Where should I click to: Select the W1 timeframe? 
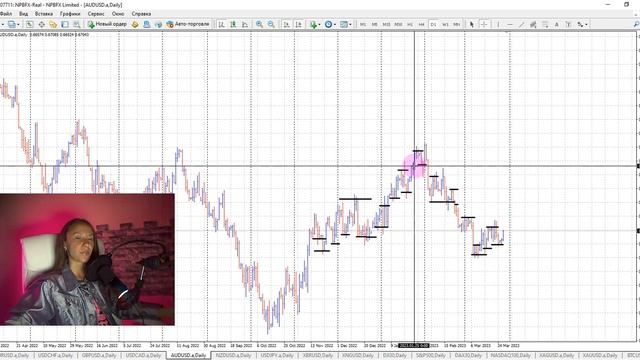click(445, 24)
